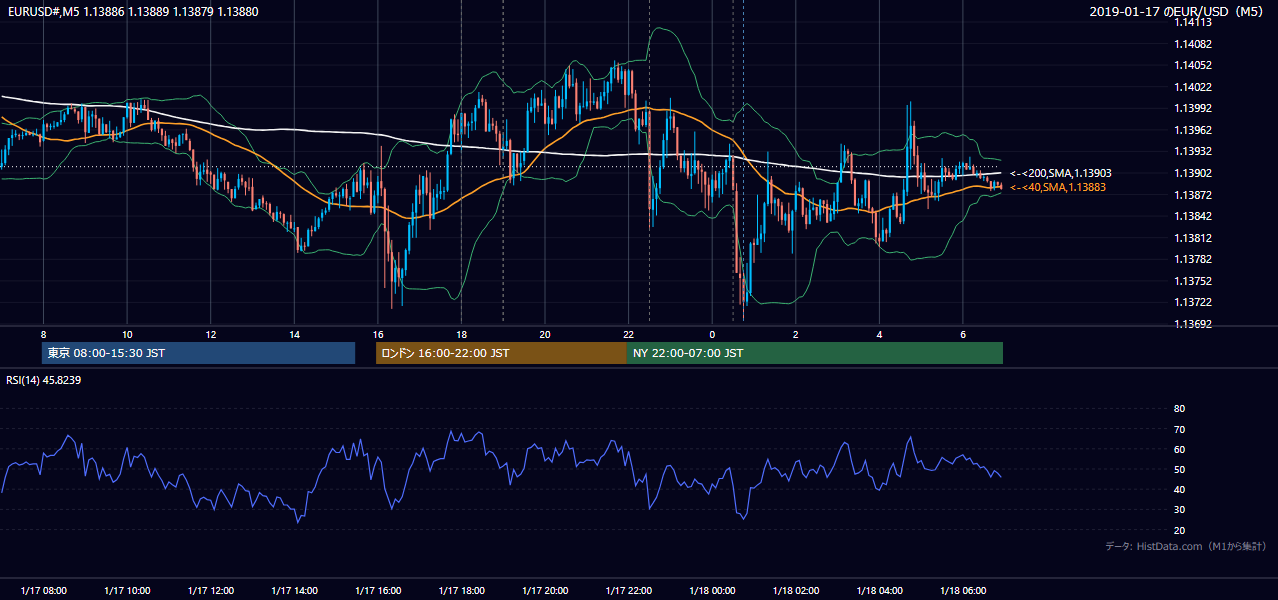Viewport: 1278px width, 600px height.
Task: Click hour tick 0 under price chart
Action: 712,334
